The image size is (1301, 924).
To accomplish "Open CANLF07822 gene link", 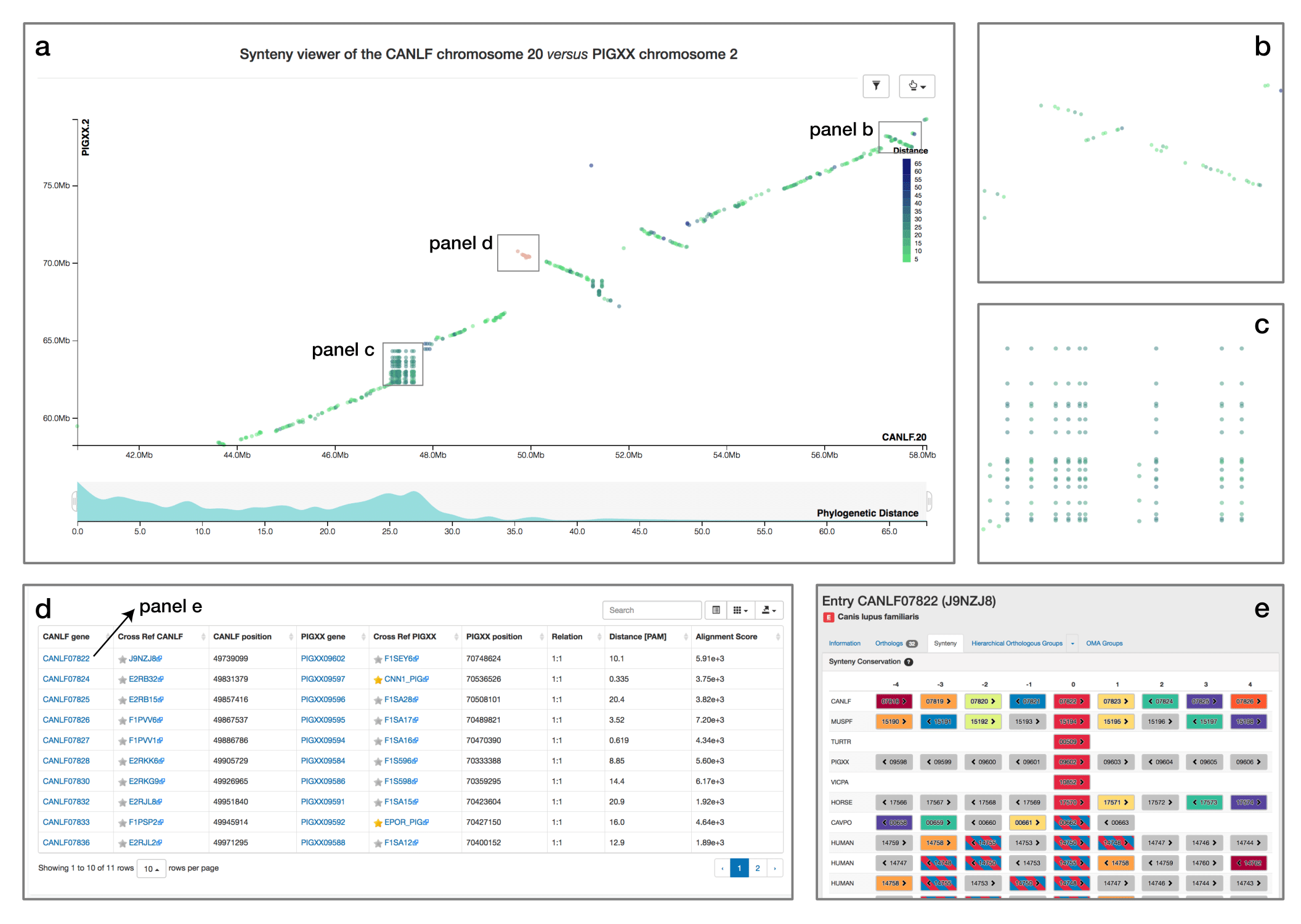I will tap(66, 659).
